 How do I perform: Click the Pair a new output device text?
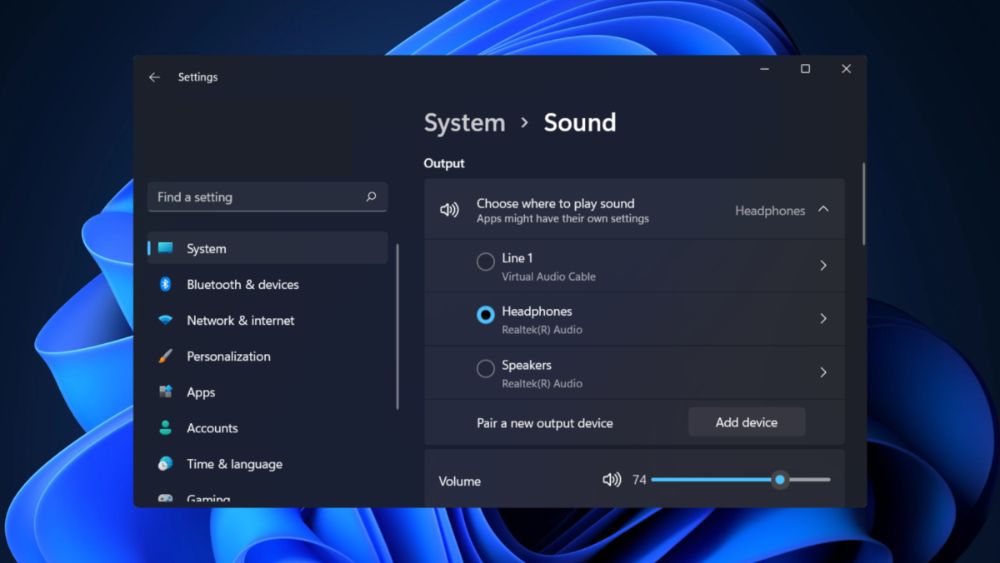[545, 423]
